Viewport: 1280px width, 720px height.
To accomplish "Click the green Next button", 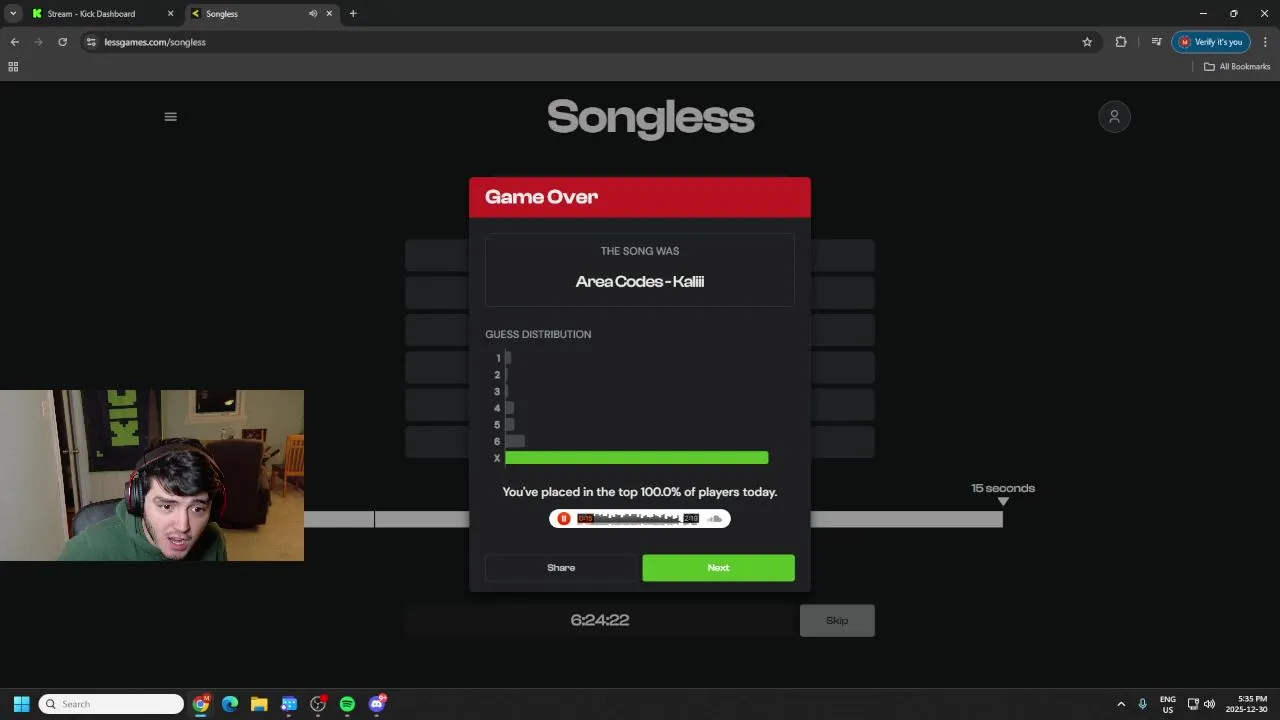I will coord(718,568).
